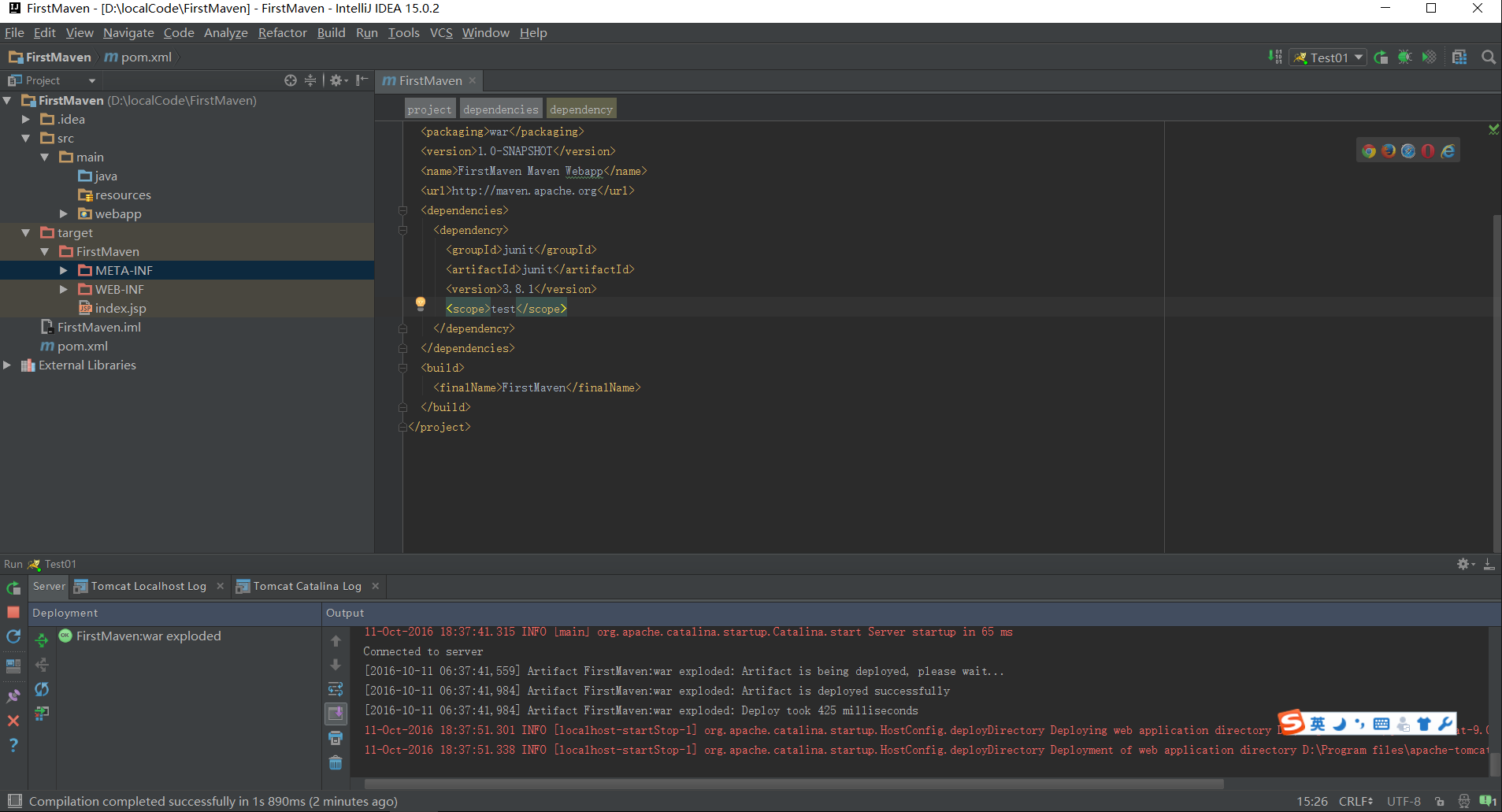Click Hector inspector icon in status bar
The width and height of the screenshot is (1502, 812).
pos(1463,802)
